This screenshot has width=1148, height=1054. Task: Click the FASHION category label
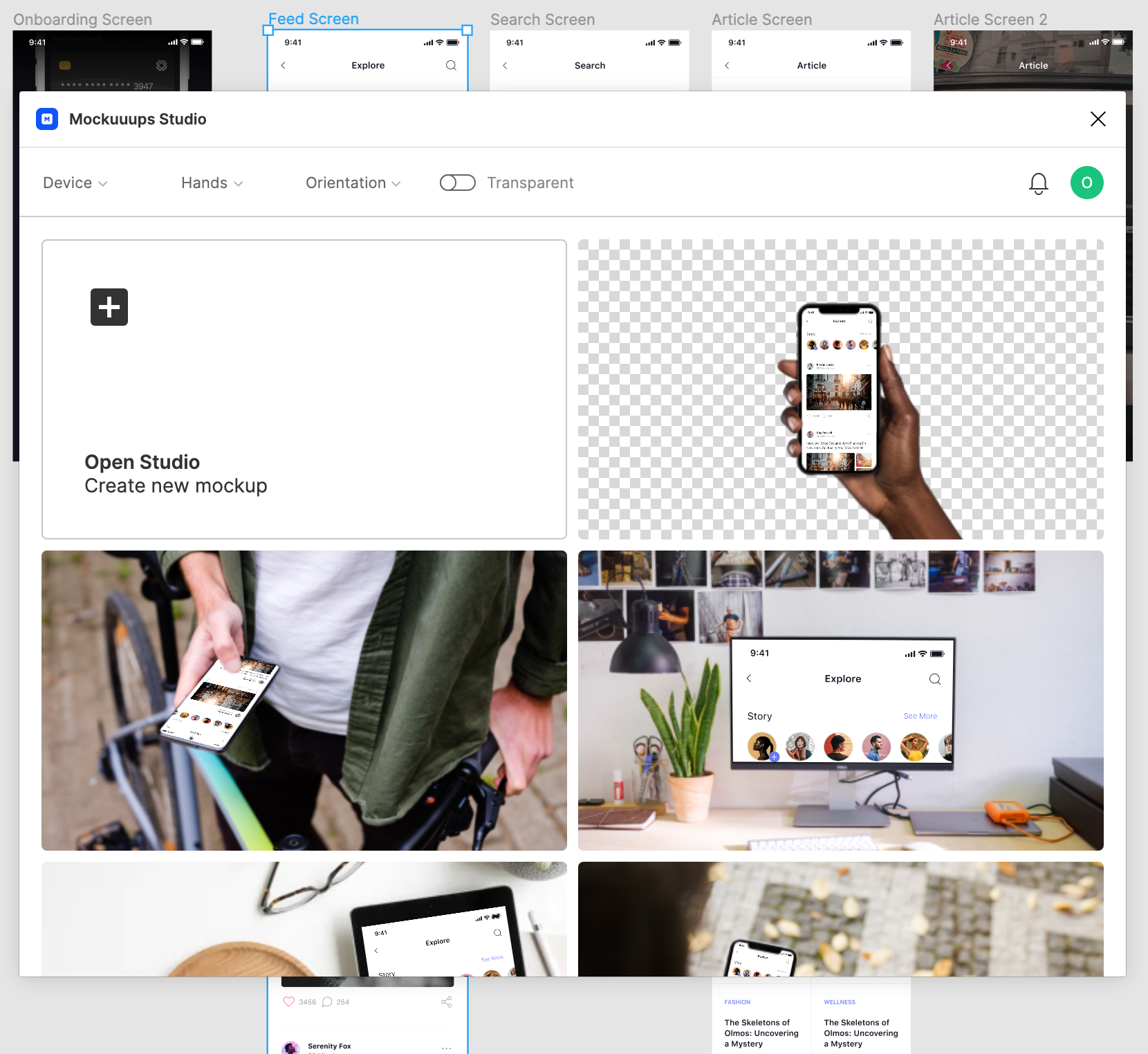coord(737,1002)
